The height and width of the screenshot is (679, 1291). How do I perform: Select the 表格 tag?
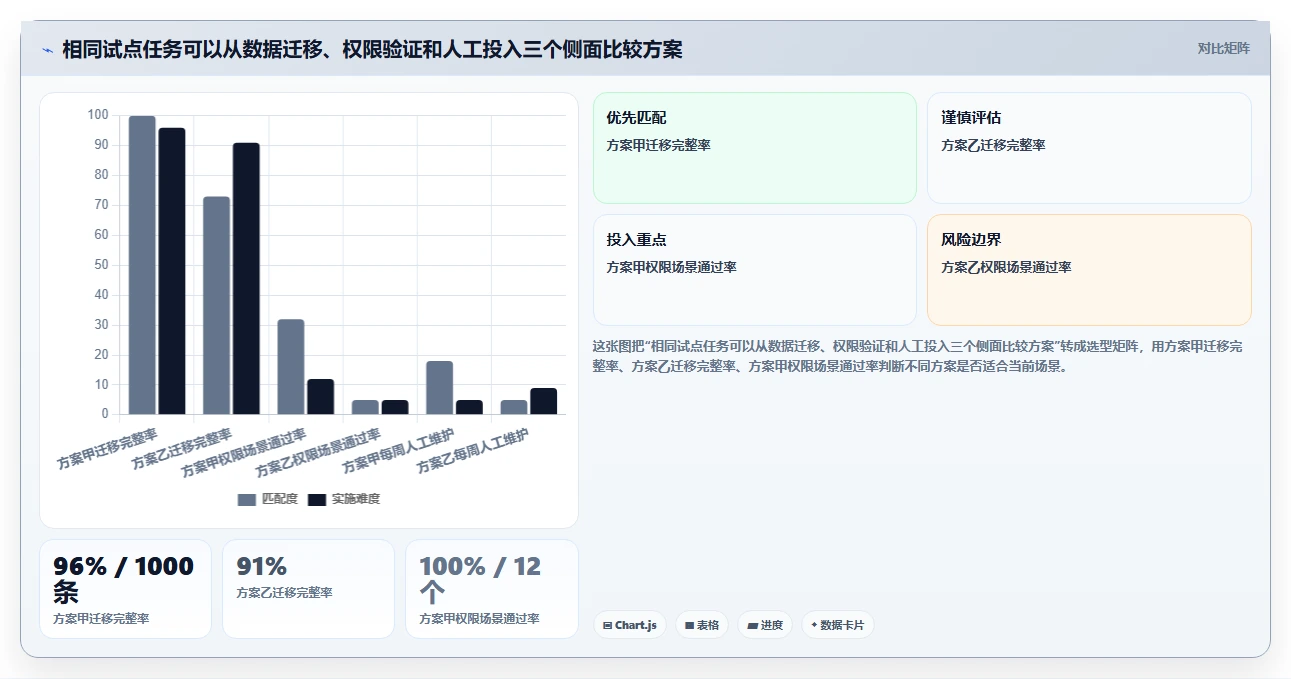702,625
